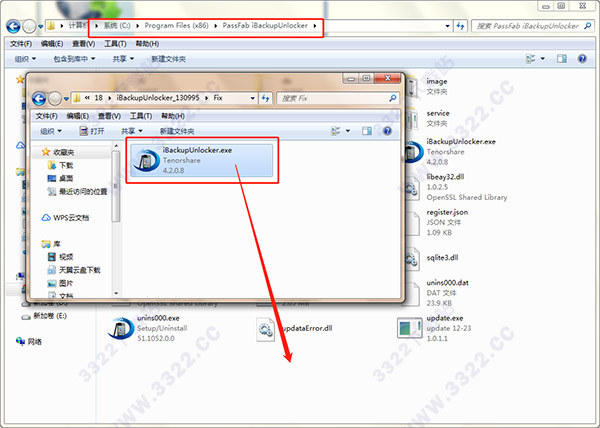The height and width of the screenshot is (428, 600).
Task: Open 查看(V) menu in Fix window
Action: click(x=109, y=116)
